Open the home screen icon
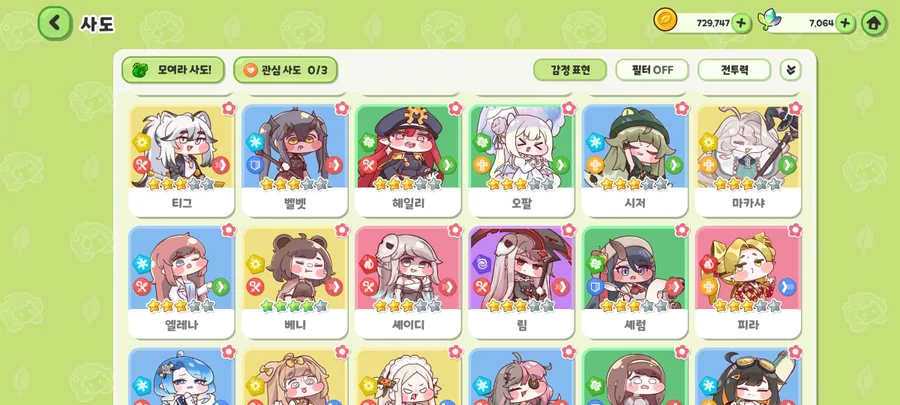The width and height of the screenshot is (900, 405). [874, 24]
